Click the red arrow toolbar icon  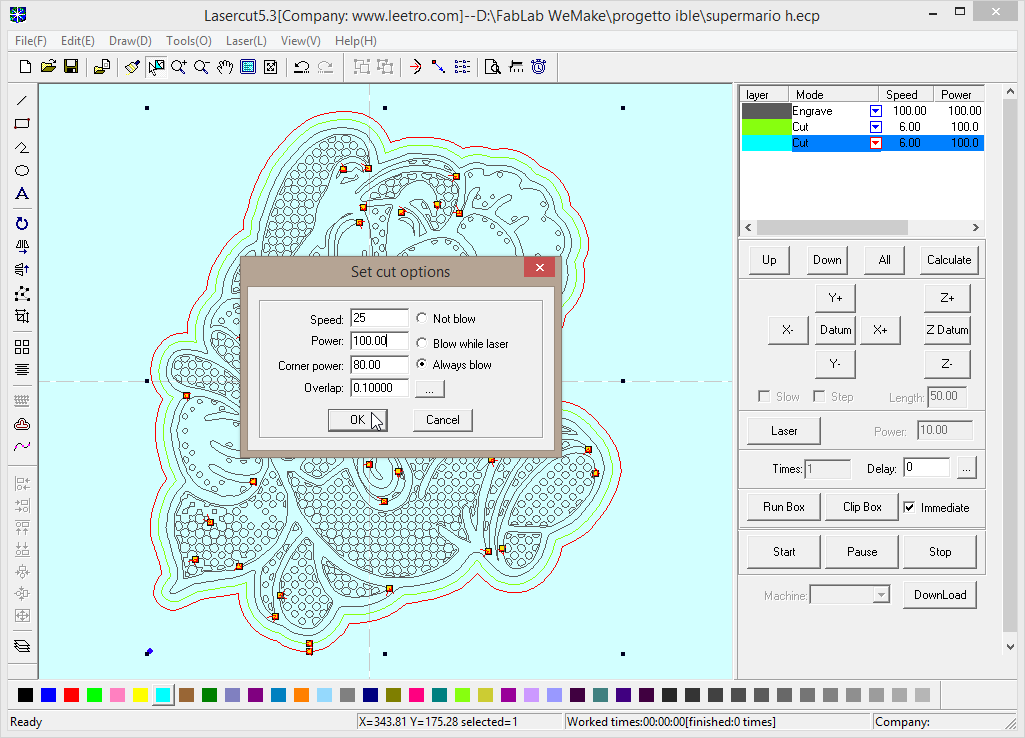[416, 67]
